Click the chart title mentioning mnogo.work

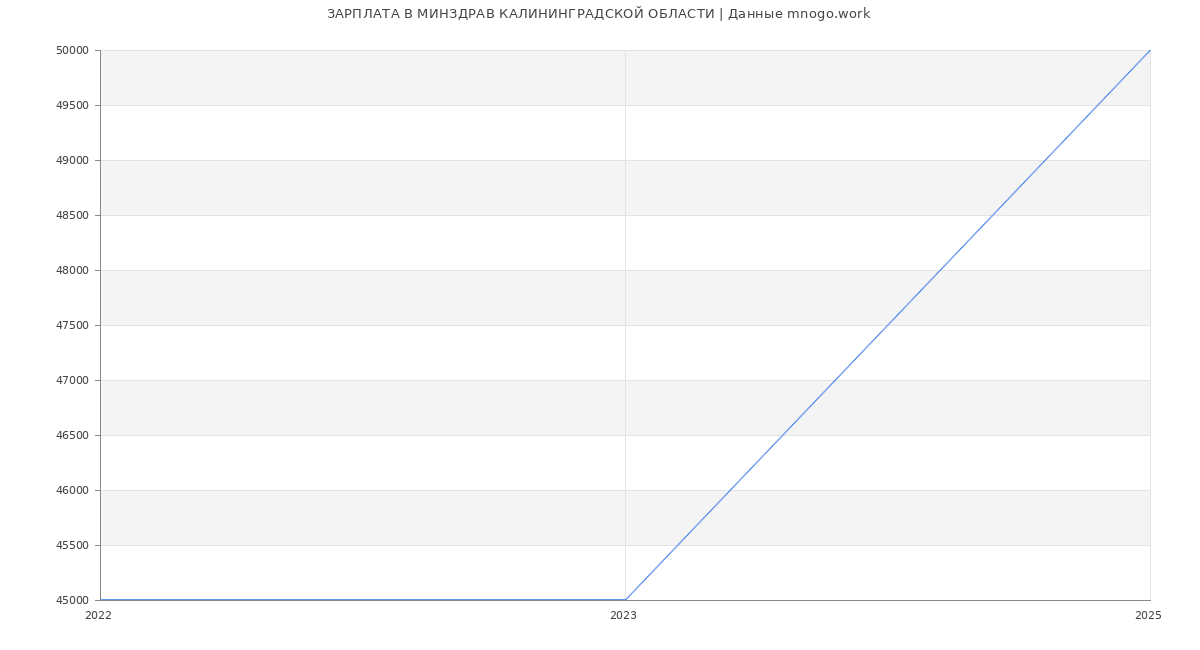coord(598,14)
